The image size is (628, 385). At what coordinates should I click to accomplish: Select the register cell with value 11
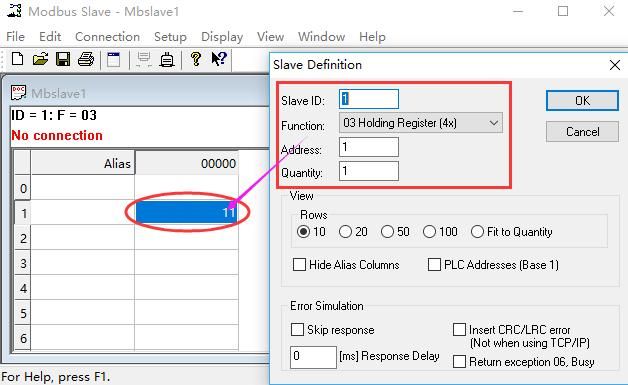click(187, 212)
